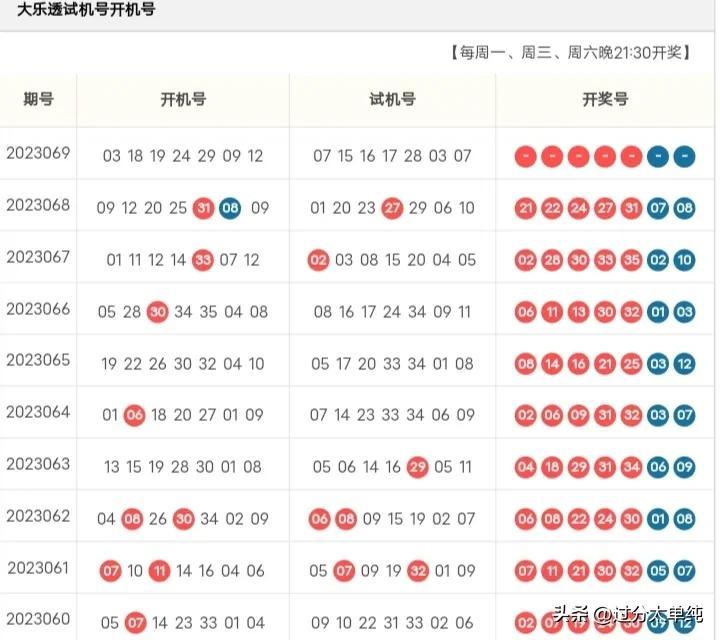Click the 开奖号 column header

(x=605, y=99)
